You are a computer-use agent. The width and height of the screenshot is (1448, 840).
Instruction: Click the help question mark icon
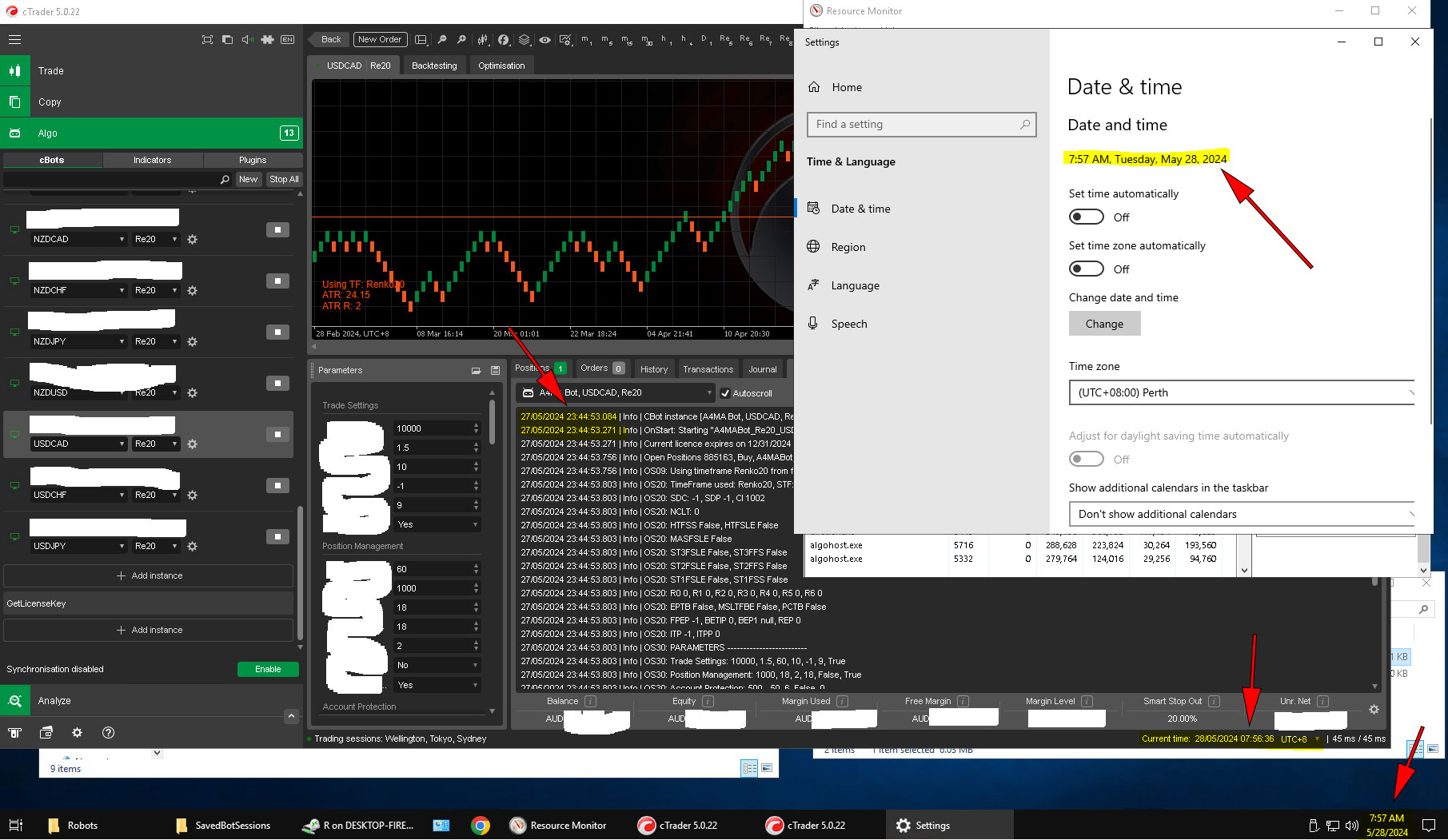108,732
